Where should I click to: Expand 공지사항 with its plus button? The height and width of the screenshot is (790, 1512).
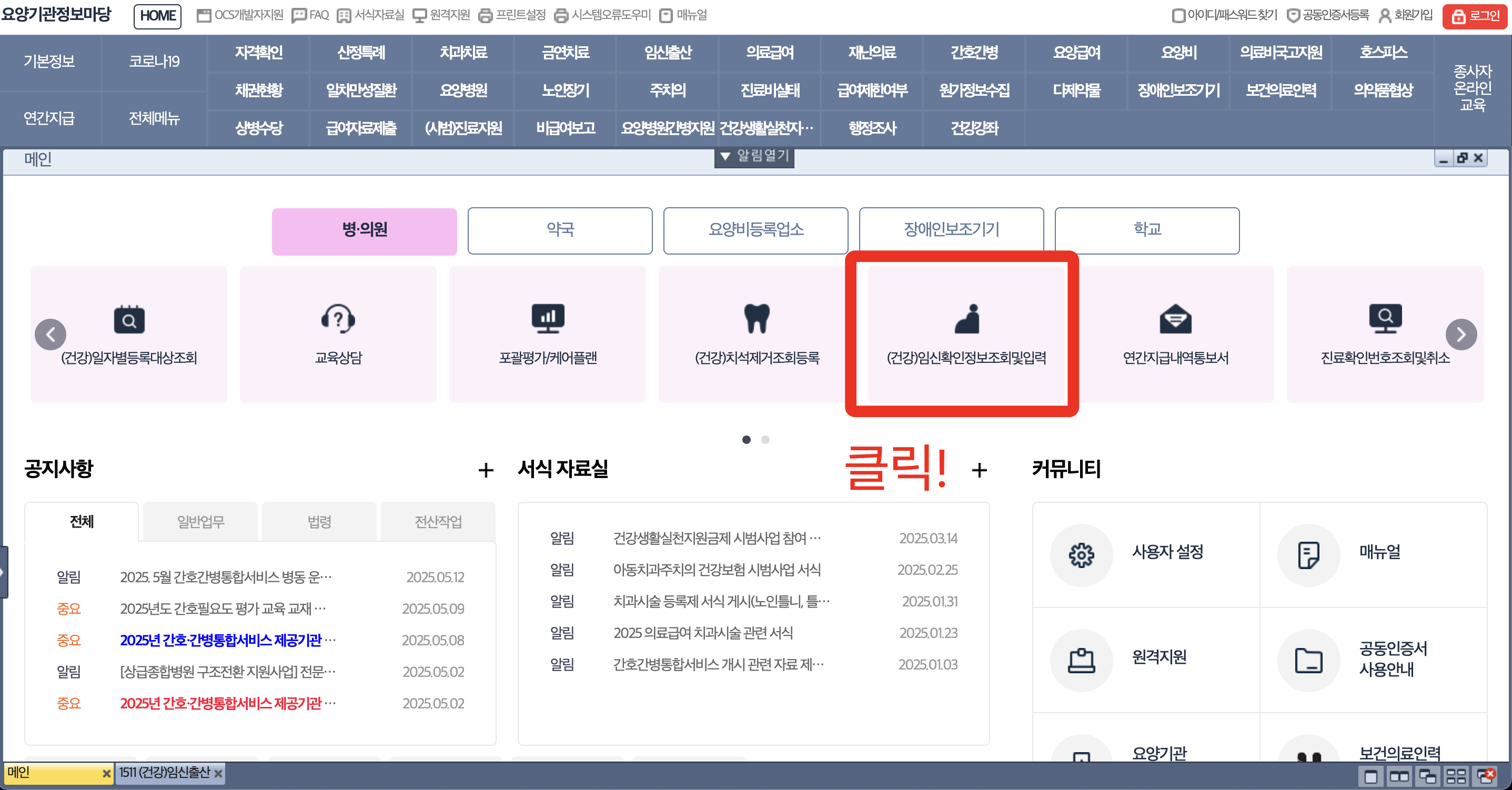486,470
